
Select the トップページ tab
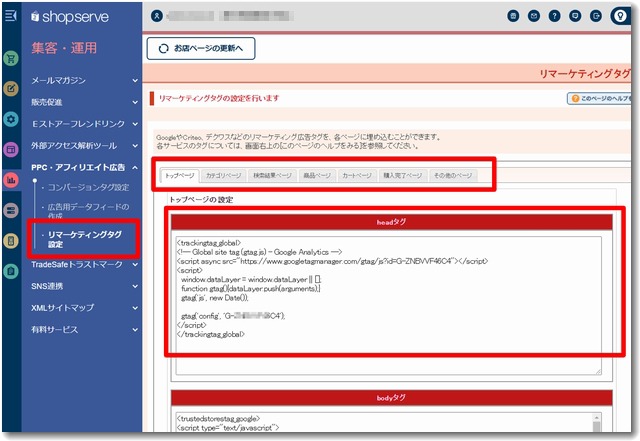pyautogui.click(x=180, y=176)
